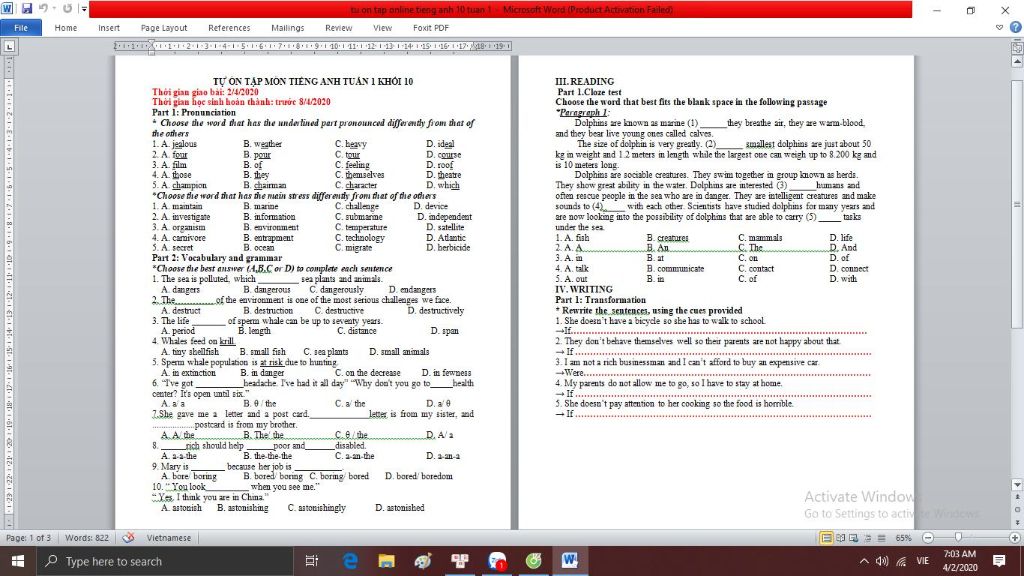Click the heading 'IV. WRITING'
The image size is (1024, 576).
pyautogui.click(x=584, y=289)
